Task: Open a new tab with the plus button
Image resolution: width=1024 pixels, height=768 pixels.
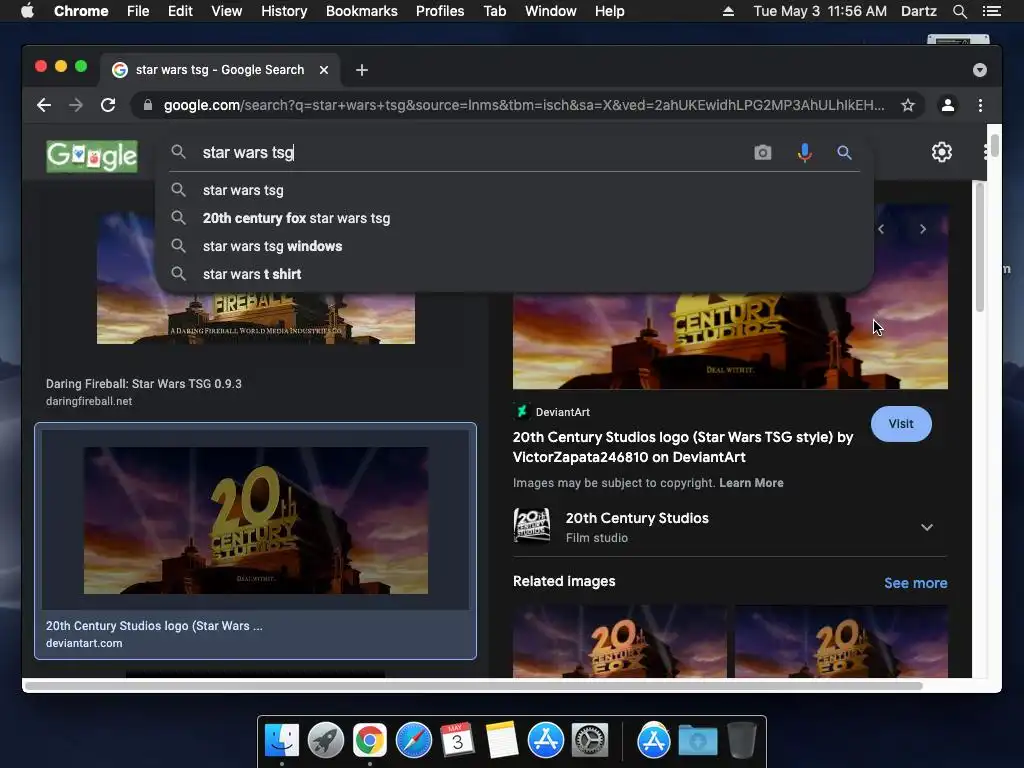Action: pyautogui.click(x=362, y=70)
